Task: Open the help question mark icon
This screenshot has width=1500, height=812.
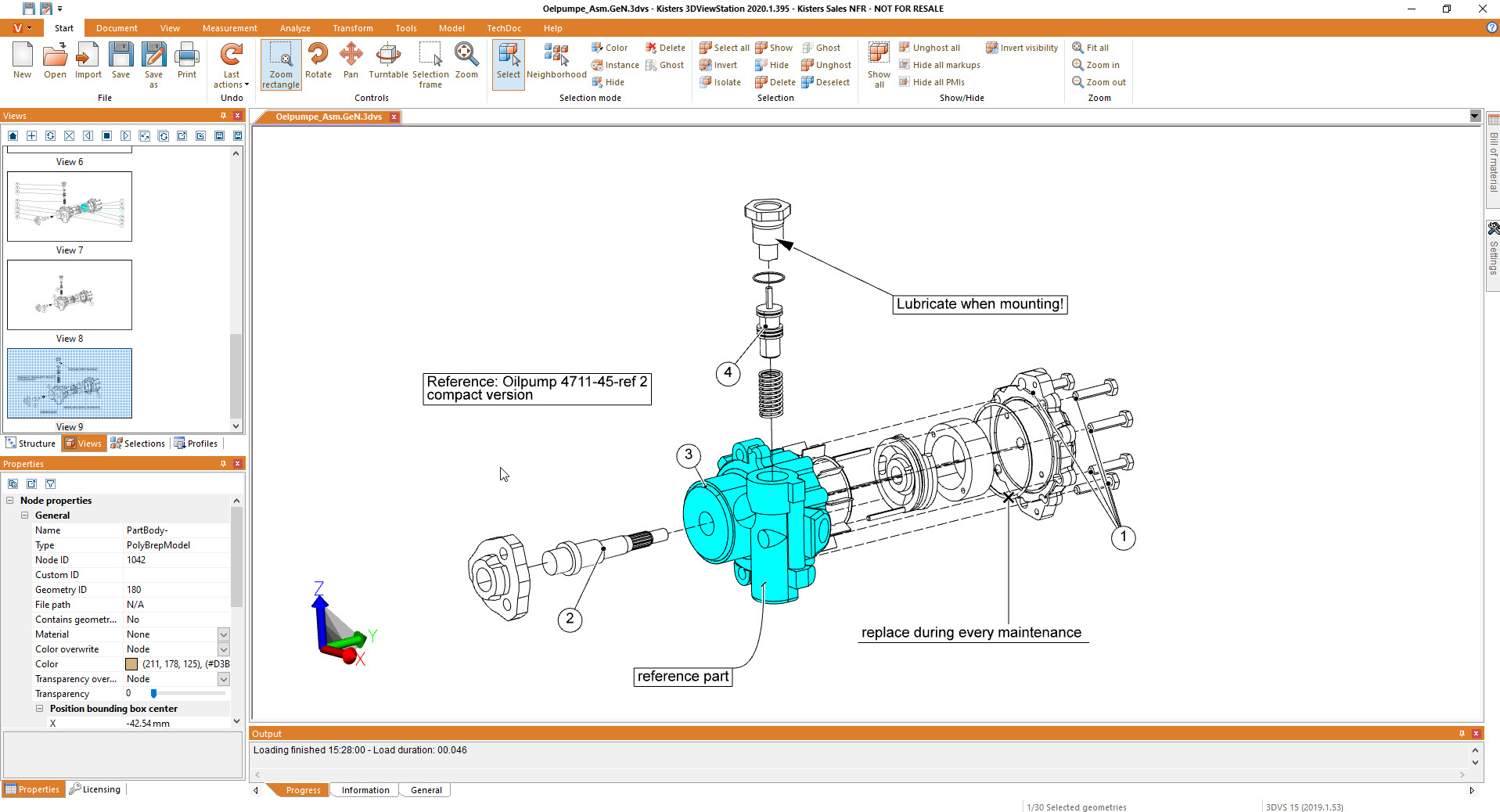Action: 1491,27
